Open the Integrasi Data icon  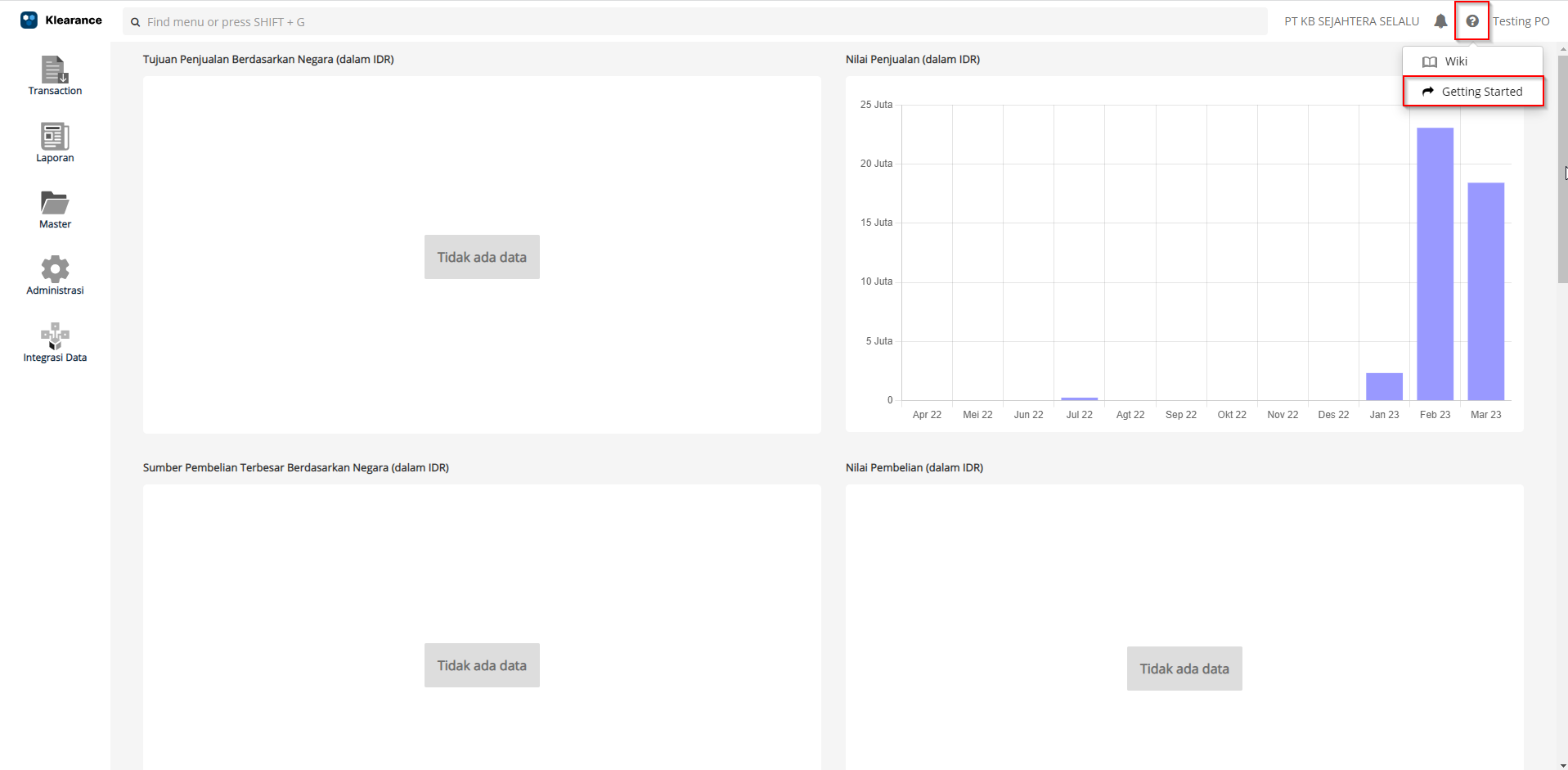[x=55, y=342]
